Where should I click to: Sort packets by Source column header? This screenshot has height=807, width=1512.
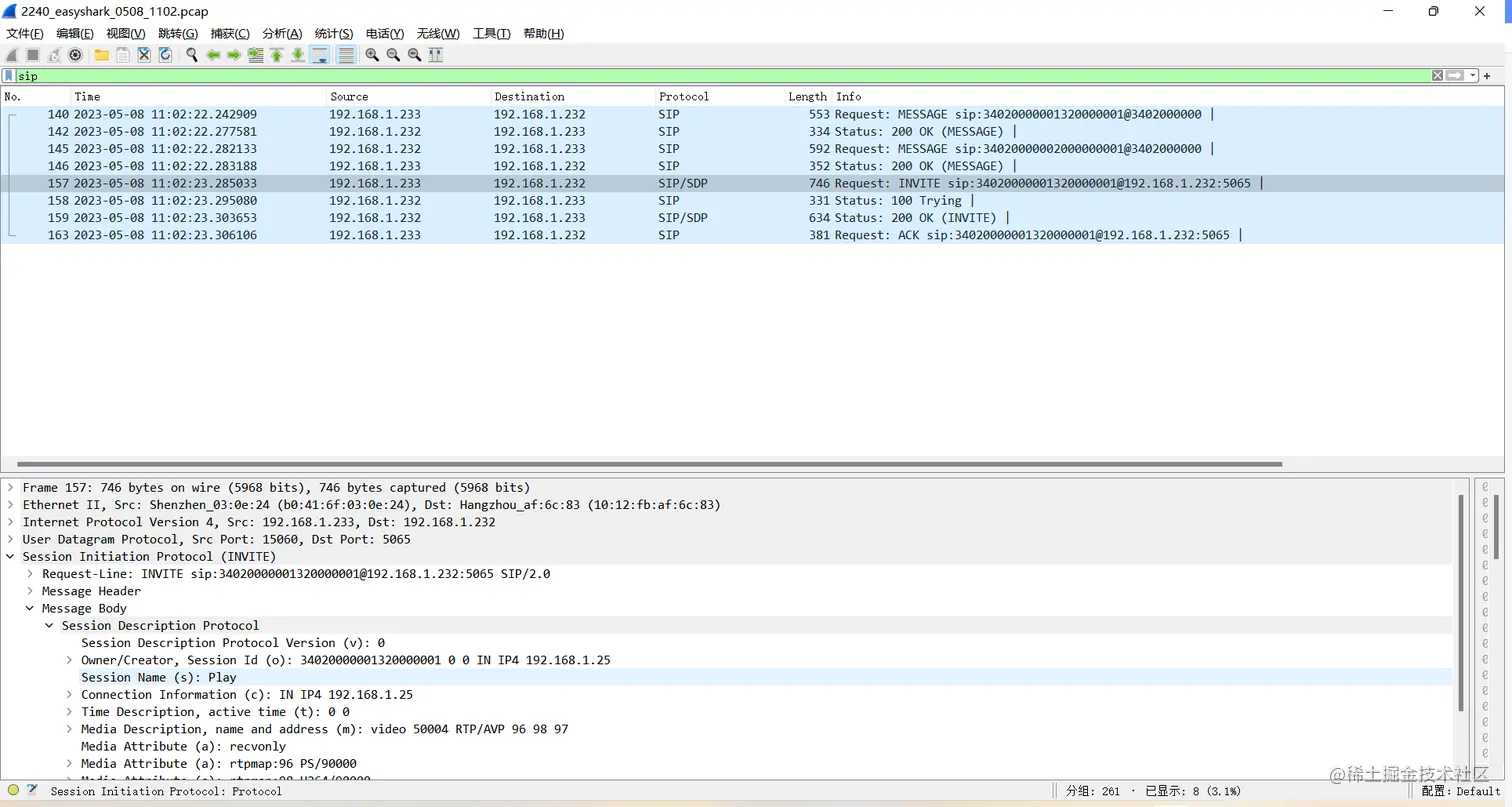click(409, 97)
